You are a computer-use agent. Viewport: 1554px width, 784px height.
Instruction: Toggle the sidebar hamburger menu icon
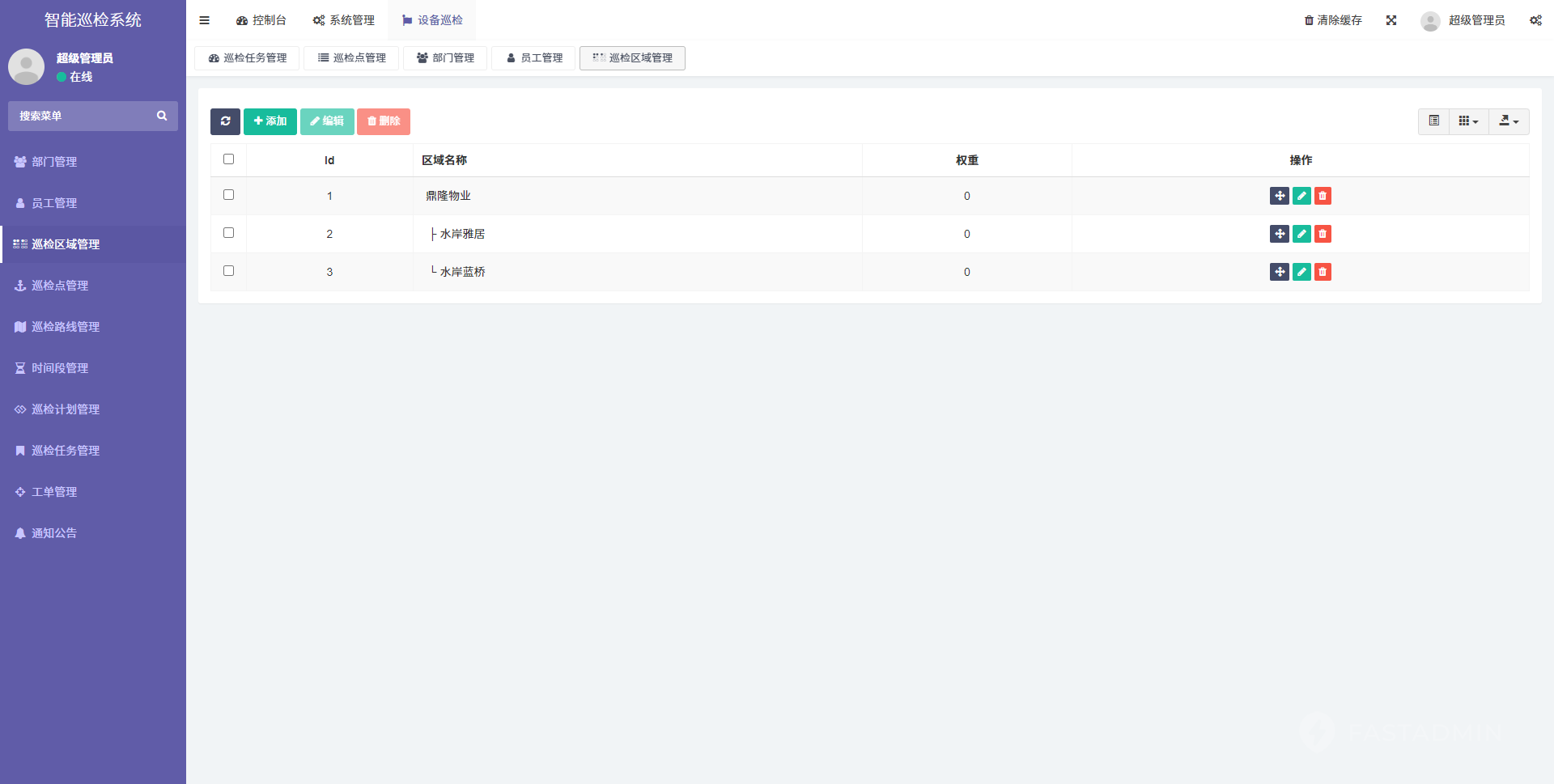[204, 20]
